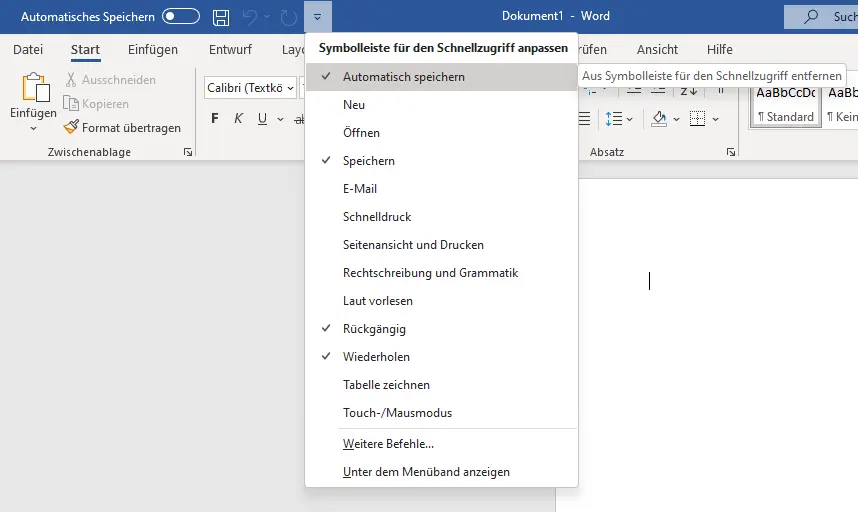The height and width of the screenshot is (512, 858).
Task: Toggle the Automatisches Speichern switch
Action: point(181,17)
